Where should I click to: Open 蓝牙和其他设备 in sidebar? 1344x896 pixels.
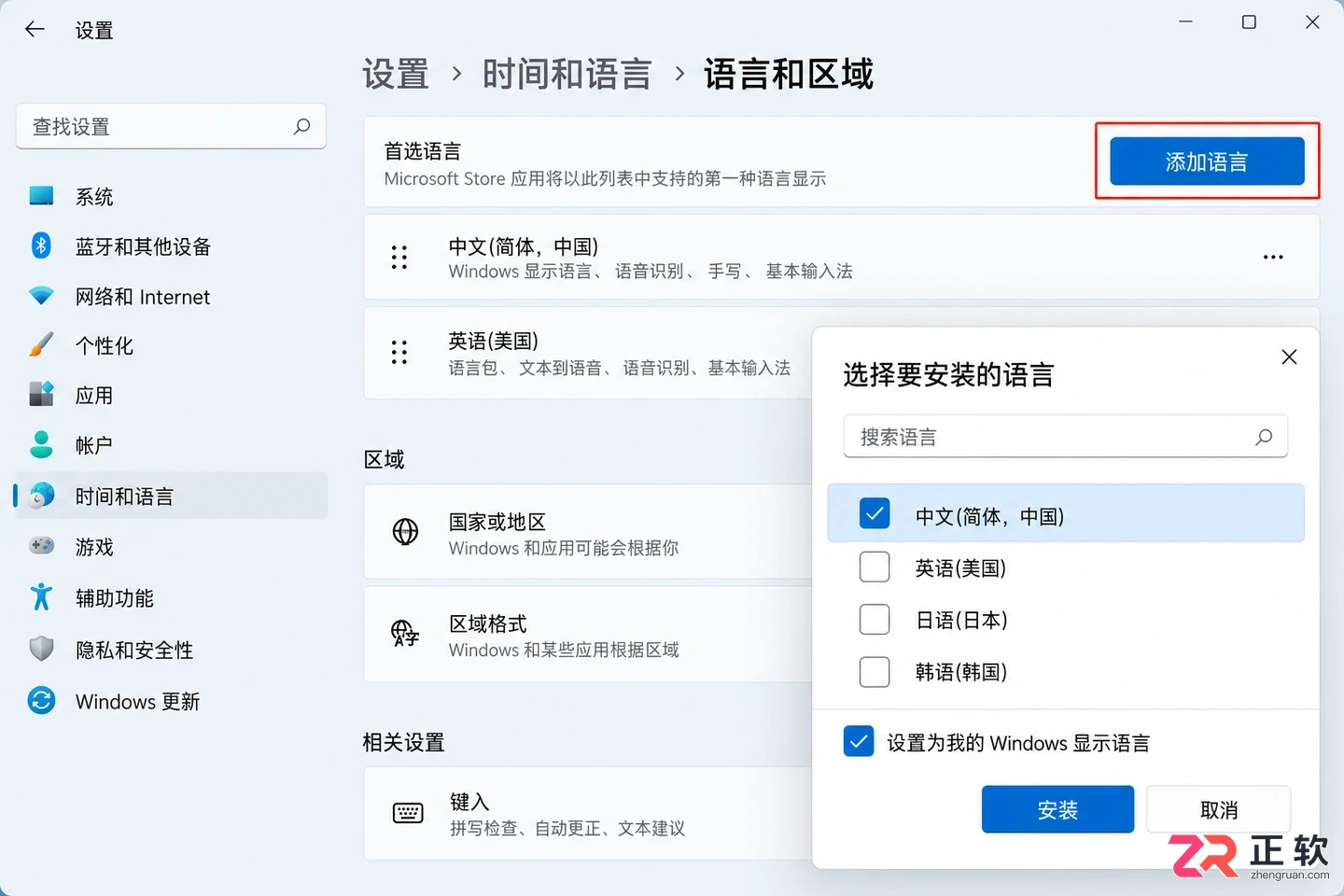172,245
